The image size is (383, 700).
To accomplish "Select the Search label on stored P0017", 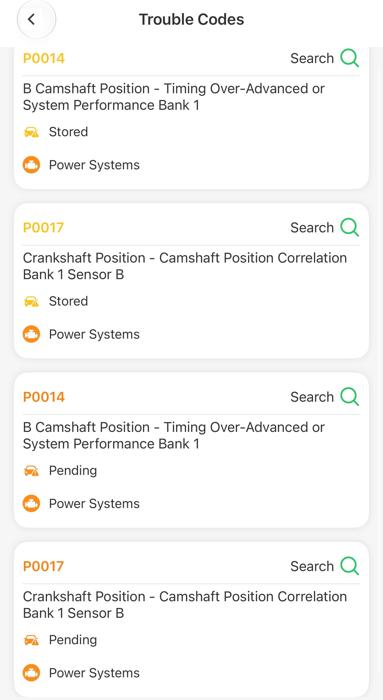I will pos(312,227).
